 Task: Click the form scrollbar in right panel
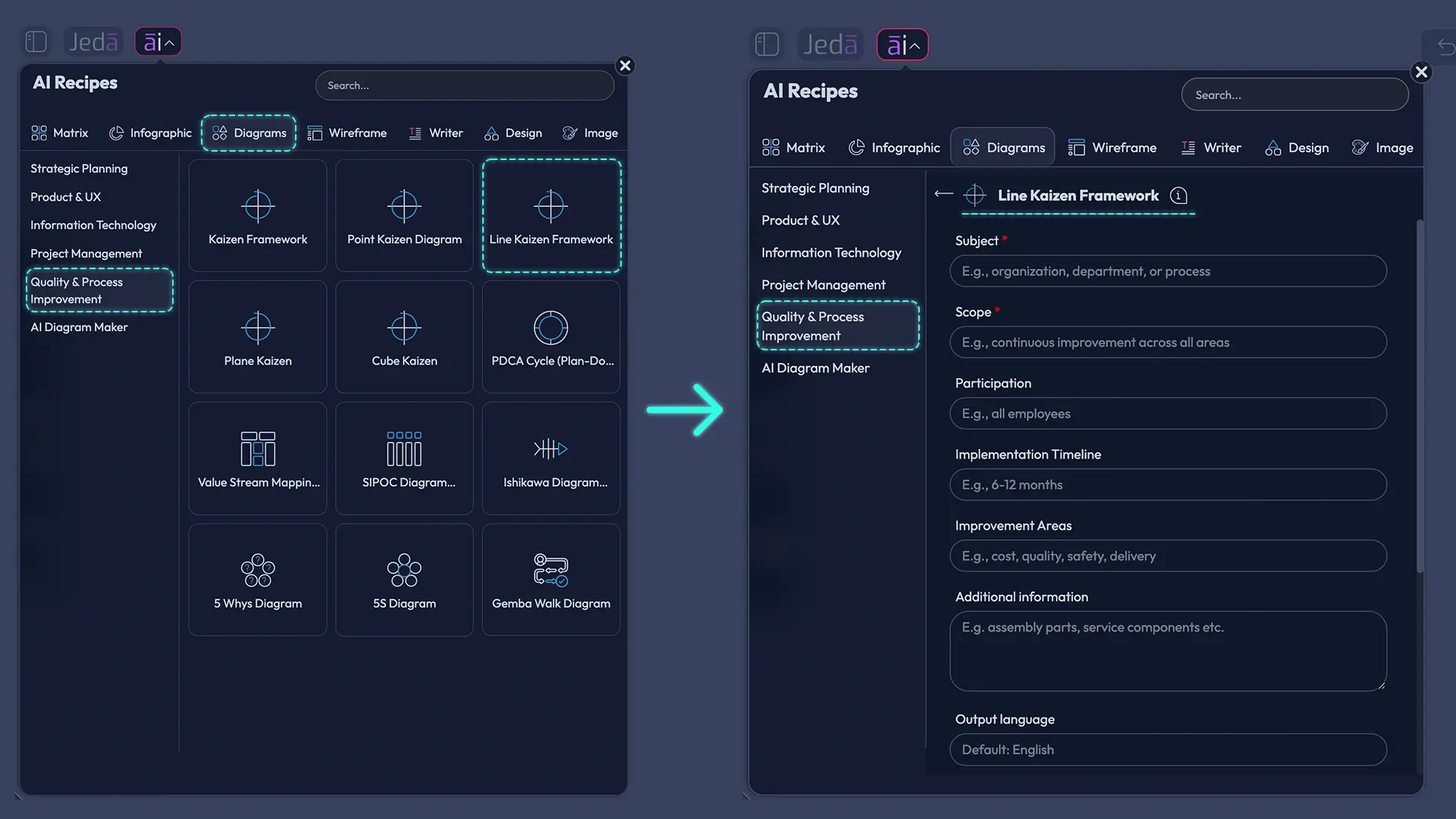tap(1420, 396)
